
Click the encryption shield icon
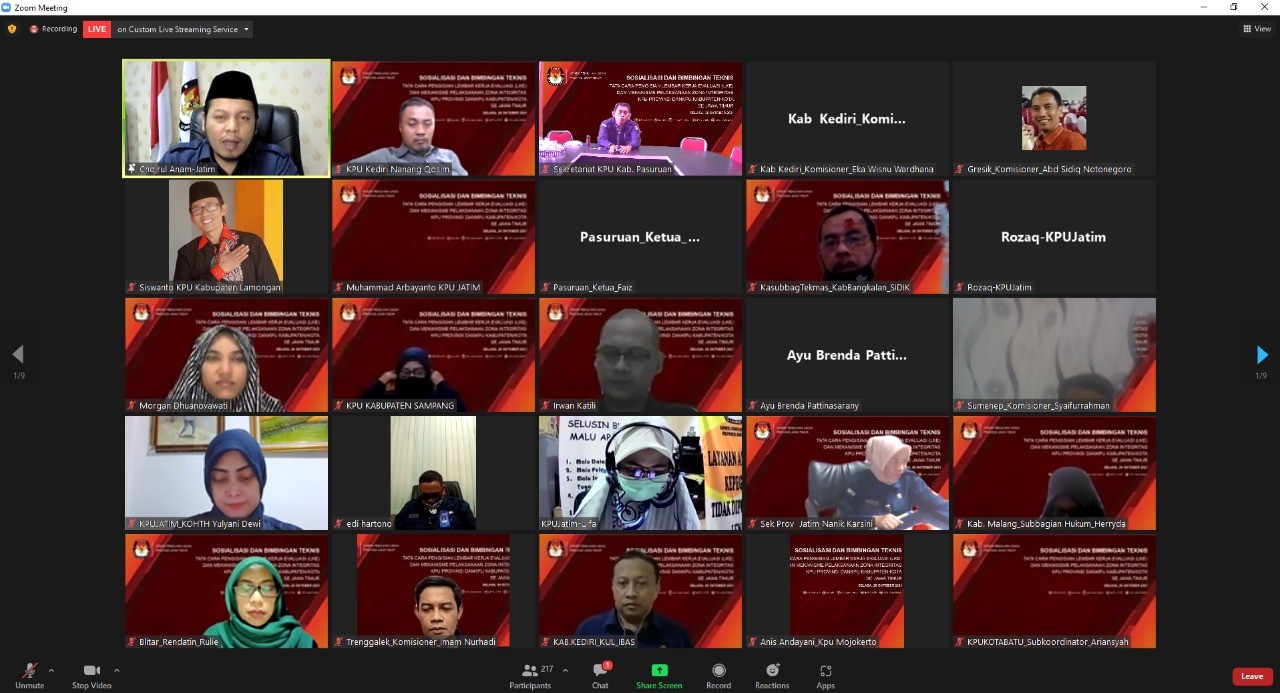(12, 29)
